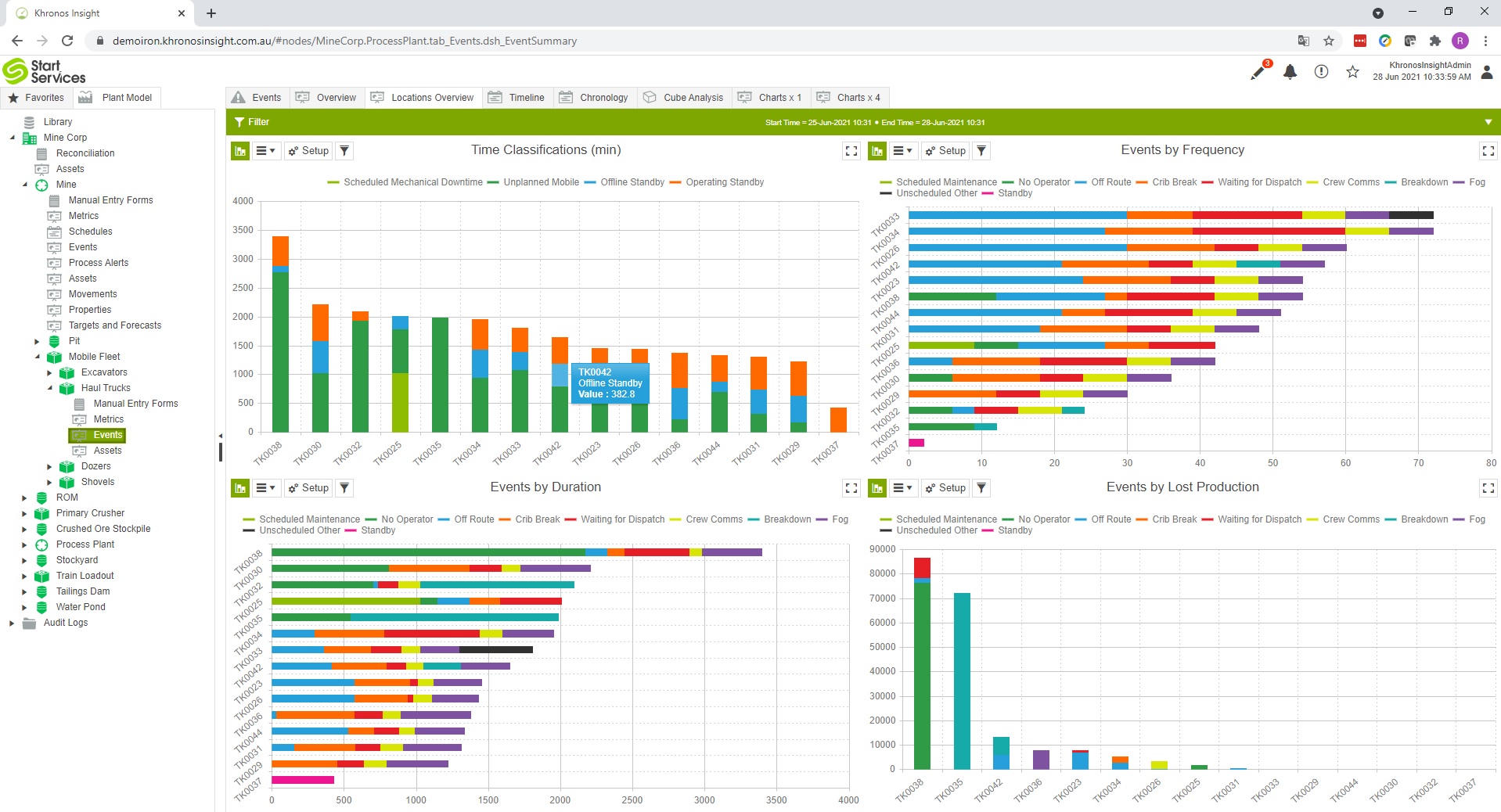Open the browser extensions puzzle icon
The image size is (1501, 812).
point(1434,41)
